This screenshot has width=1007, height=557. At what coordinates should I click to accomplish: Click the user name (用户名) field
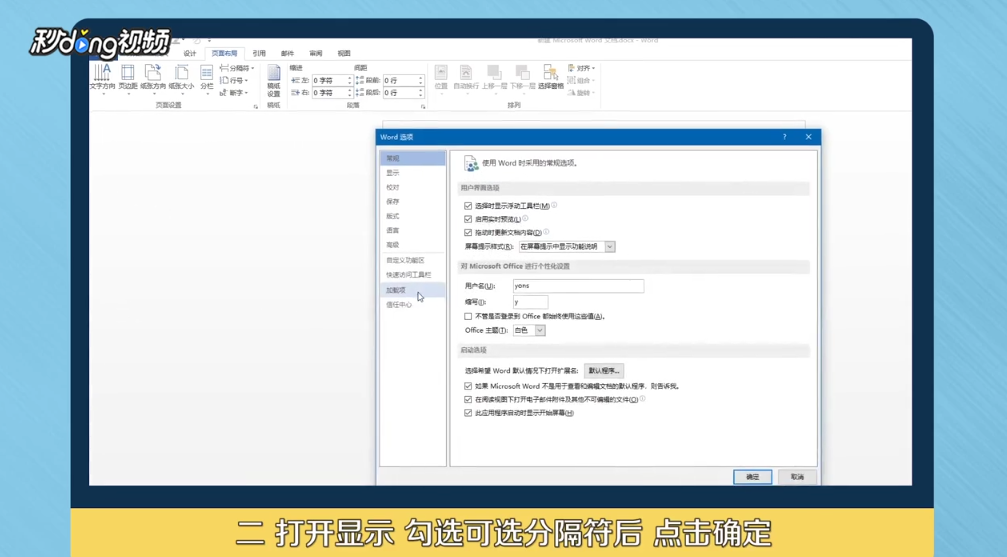click(579, 286)
